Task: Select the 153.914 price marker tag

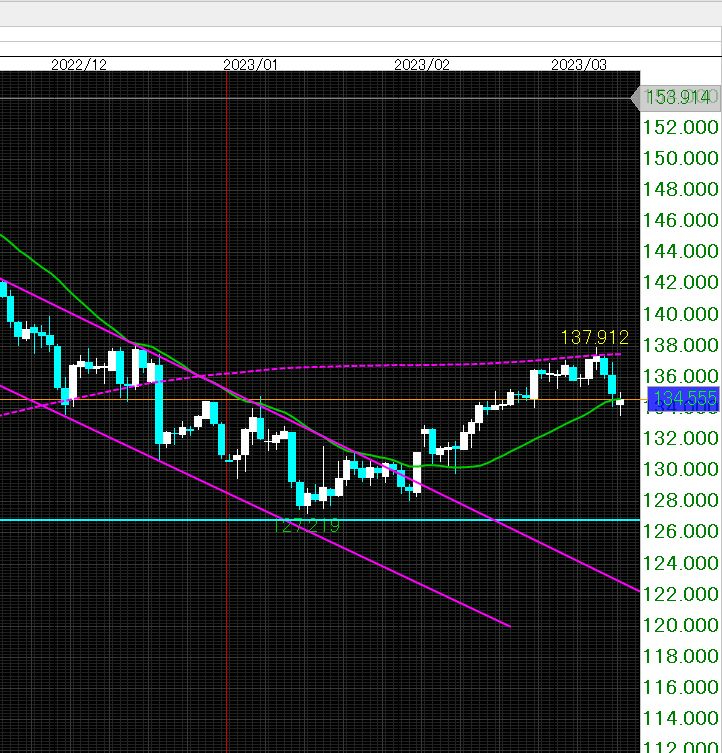Action: tap(678, 97)
